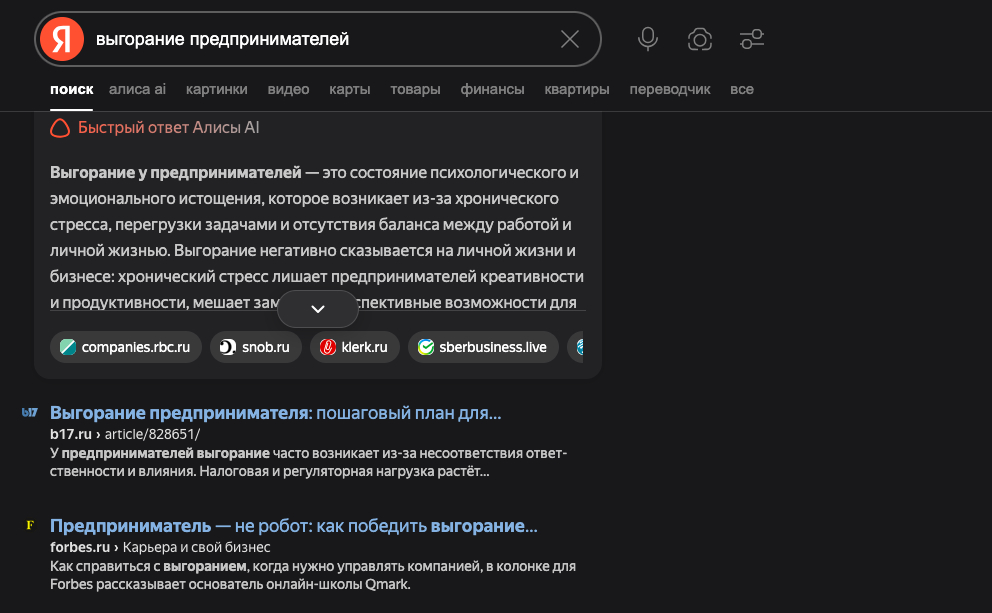
Task: Click the search input field
Action: 320,39
